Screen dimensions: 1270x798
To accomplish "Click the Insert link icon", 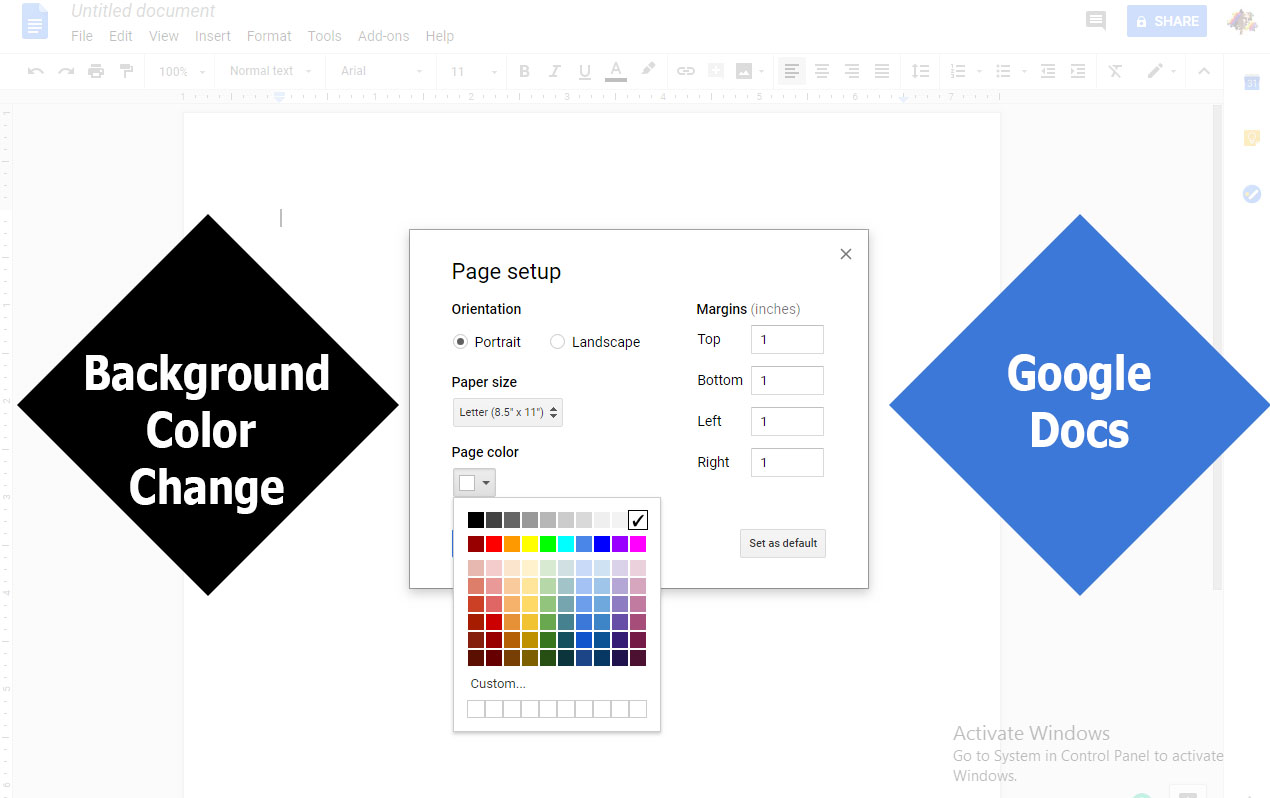I will pos(685,71).
